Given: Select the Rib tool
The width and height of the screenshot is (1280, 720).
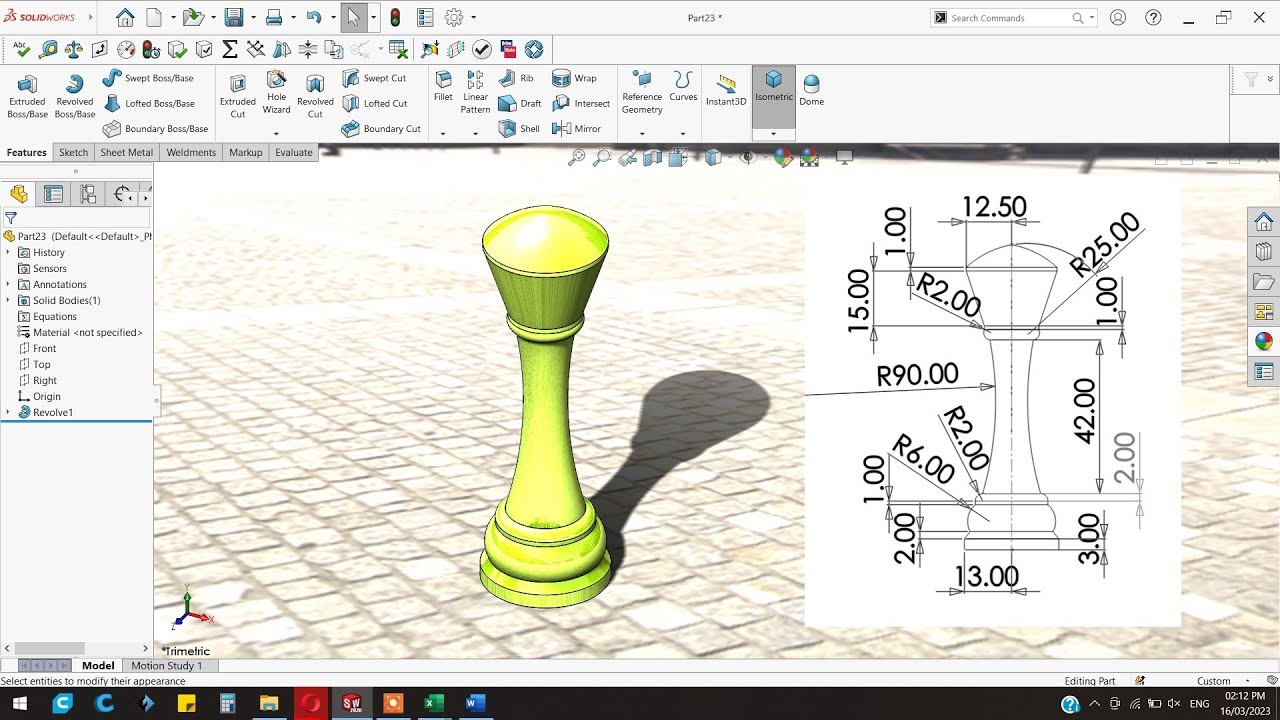Looking at the screenshot, I should tap(516, 78).
